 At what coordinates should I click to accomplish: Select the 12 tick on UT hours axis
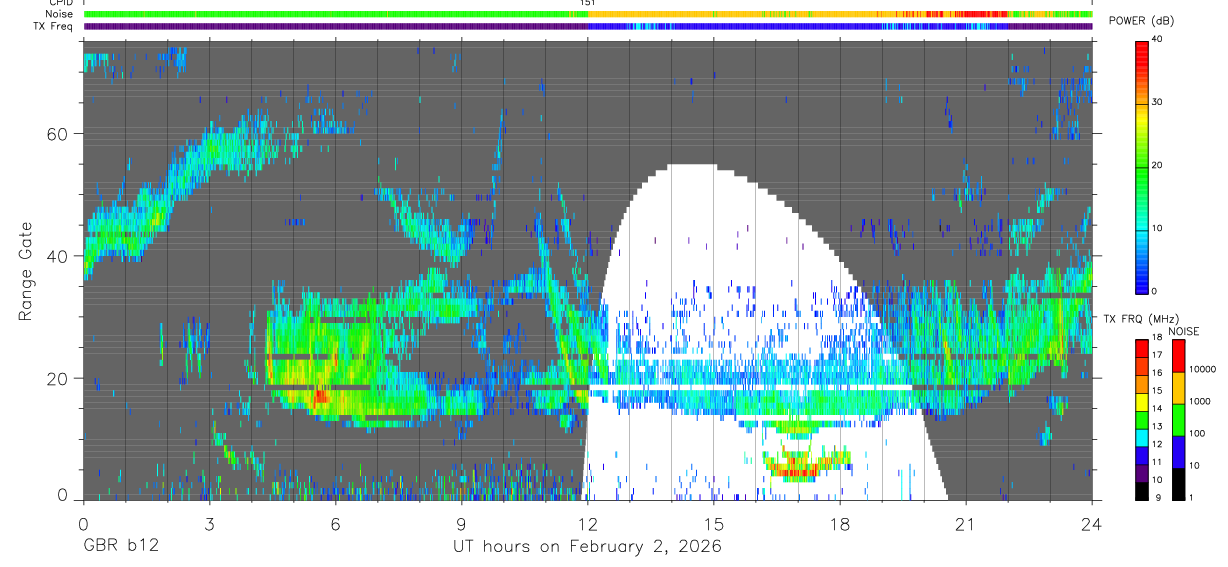coord(588,523)
